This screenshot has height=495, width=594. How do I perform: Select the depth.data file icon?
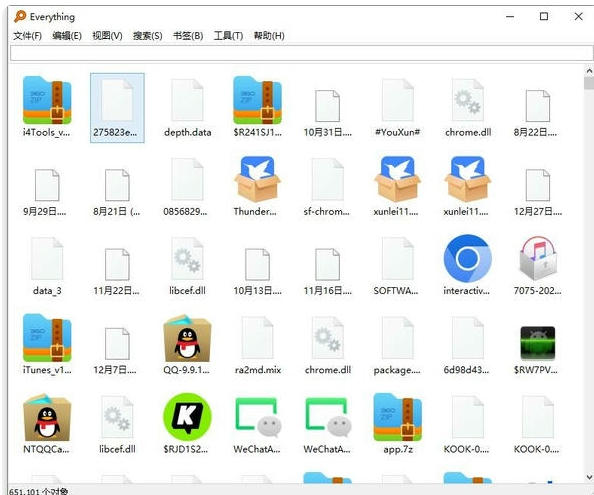[x=187, y=100]
